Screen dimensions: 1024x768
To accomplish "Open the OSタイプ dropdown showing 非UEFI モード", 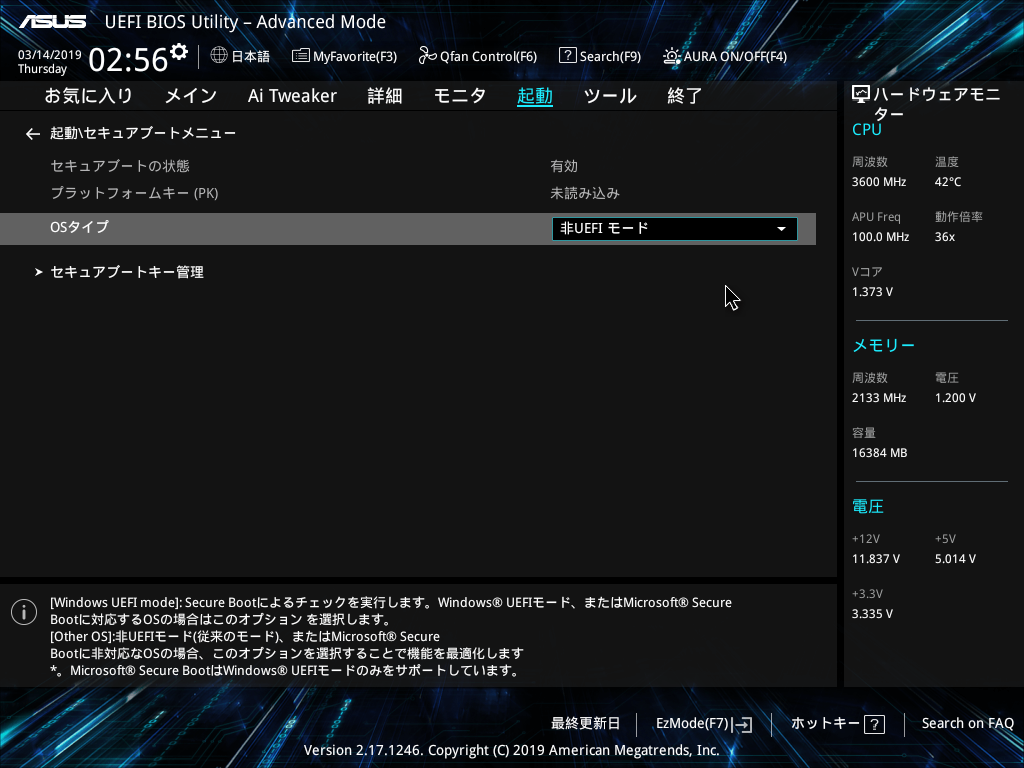I will point(675,229).
